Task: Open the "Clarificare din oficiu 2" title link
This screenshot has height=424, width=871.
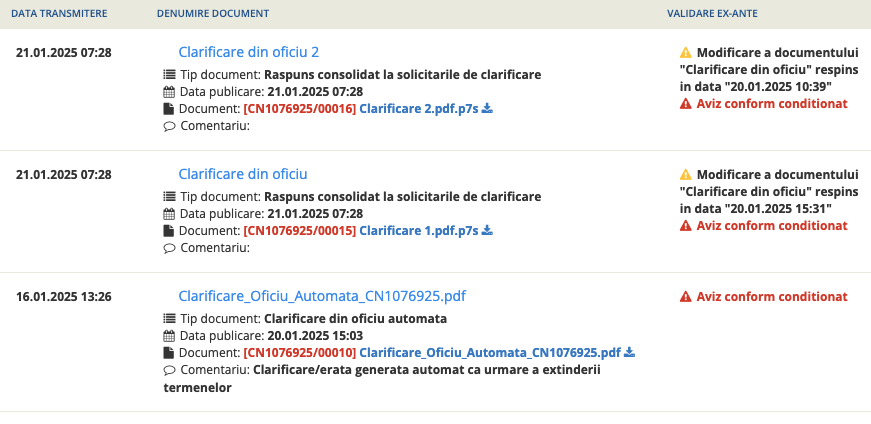Action: click(x=248, y=52)
